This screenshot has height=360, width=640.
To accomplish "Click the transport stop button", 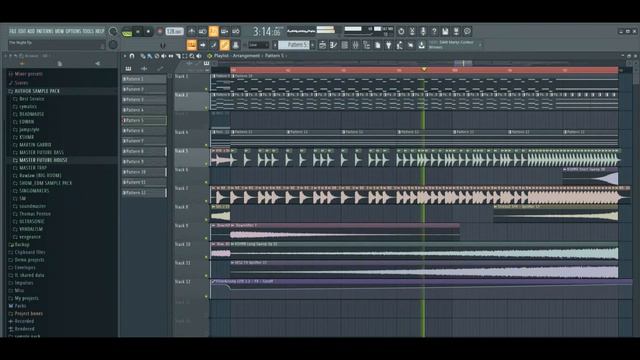I will point(148,31).
